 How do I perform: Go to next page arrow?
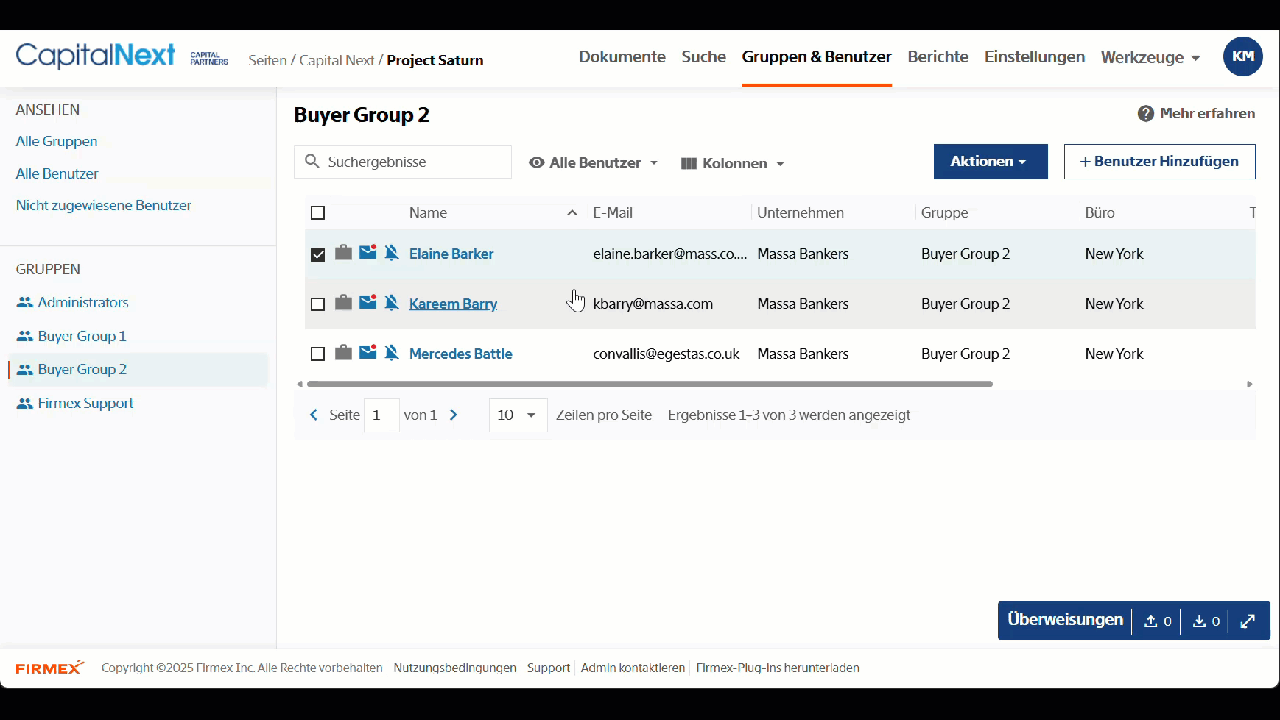tap(454, 415)
